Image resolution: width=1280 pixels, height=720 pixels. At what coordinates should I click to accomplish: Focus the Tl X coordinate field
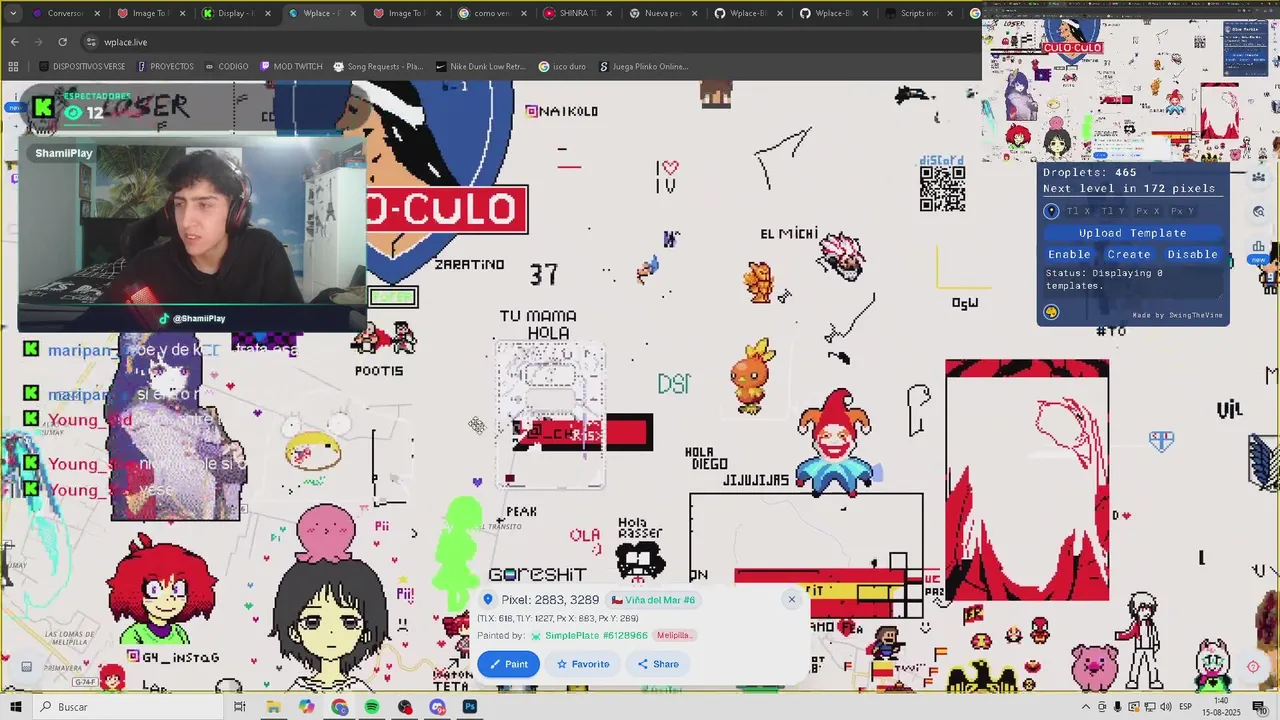tap(1079, 211)
